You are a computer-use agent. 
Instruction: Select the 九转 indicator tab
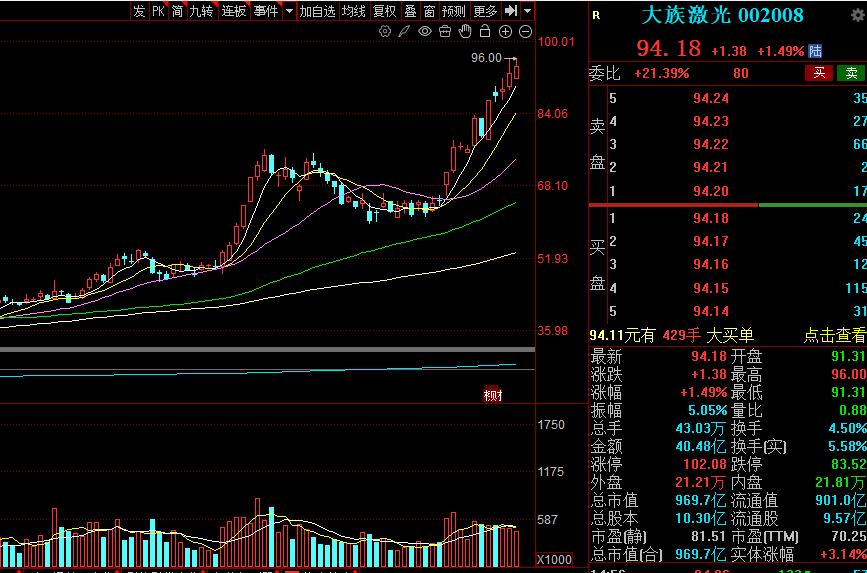coord(202,11)
